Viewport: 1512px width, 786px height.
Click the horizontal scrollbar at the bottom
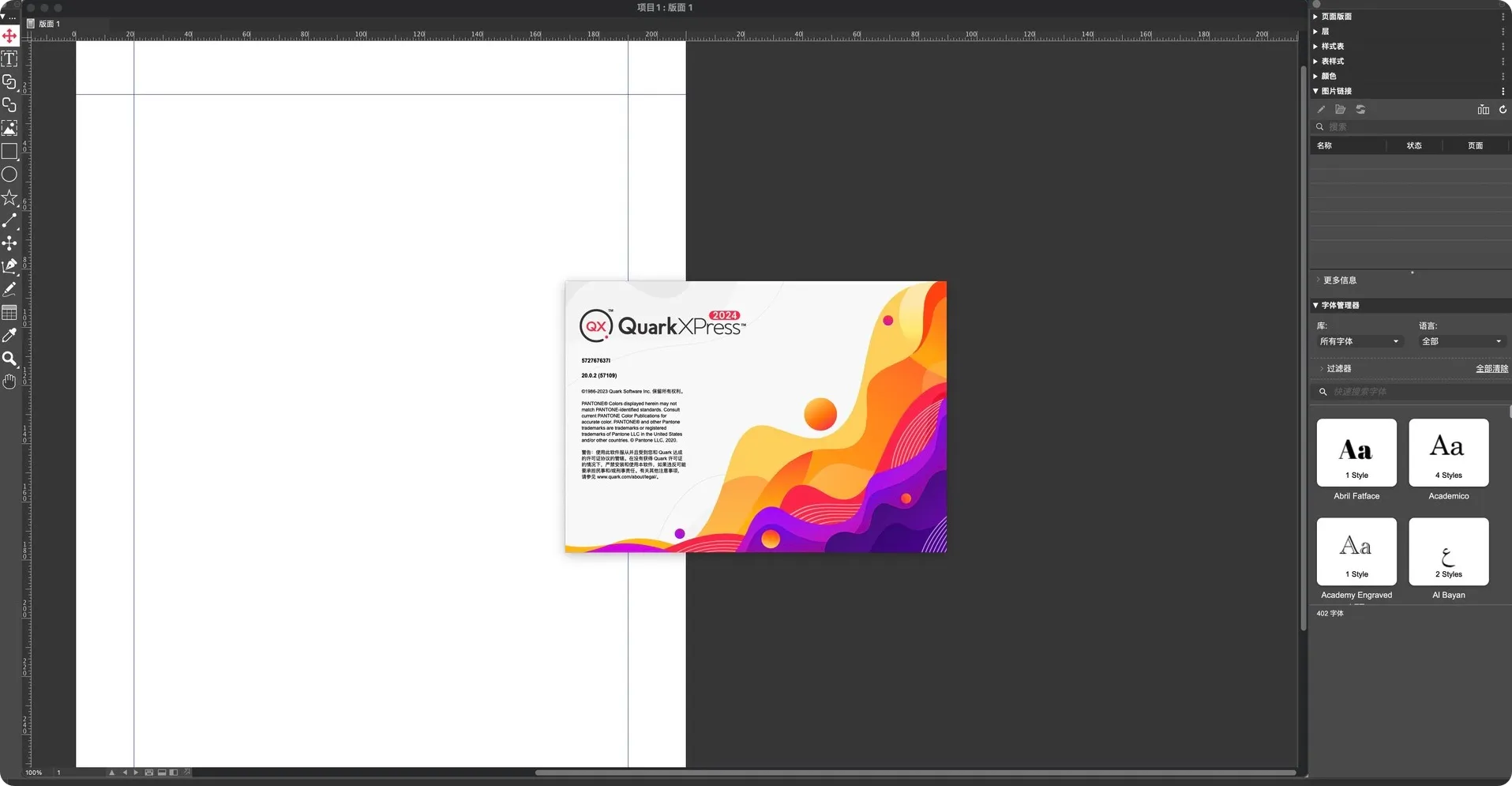pos(915,773)
